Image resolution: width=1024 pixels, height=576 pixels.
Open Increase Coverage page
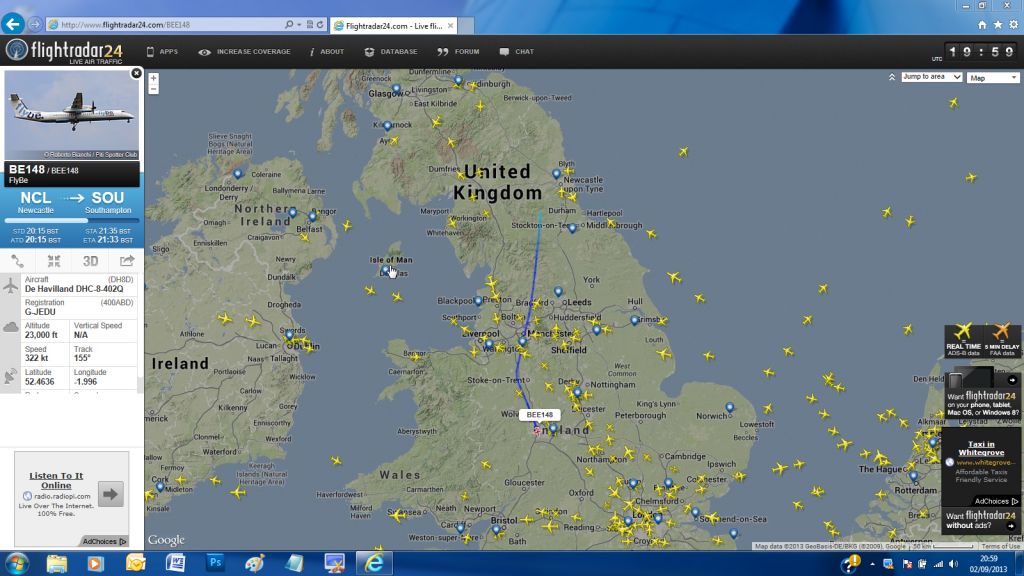click(244, 52)
